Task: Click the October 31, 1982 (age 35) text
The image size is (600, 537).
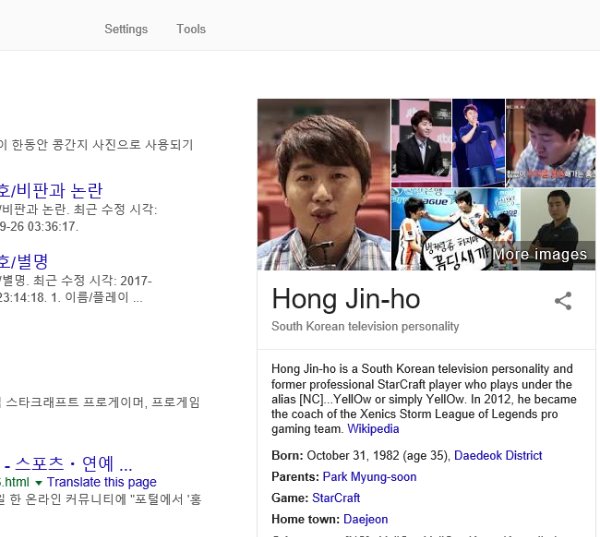Action: [x=378, y=455]
